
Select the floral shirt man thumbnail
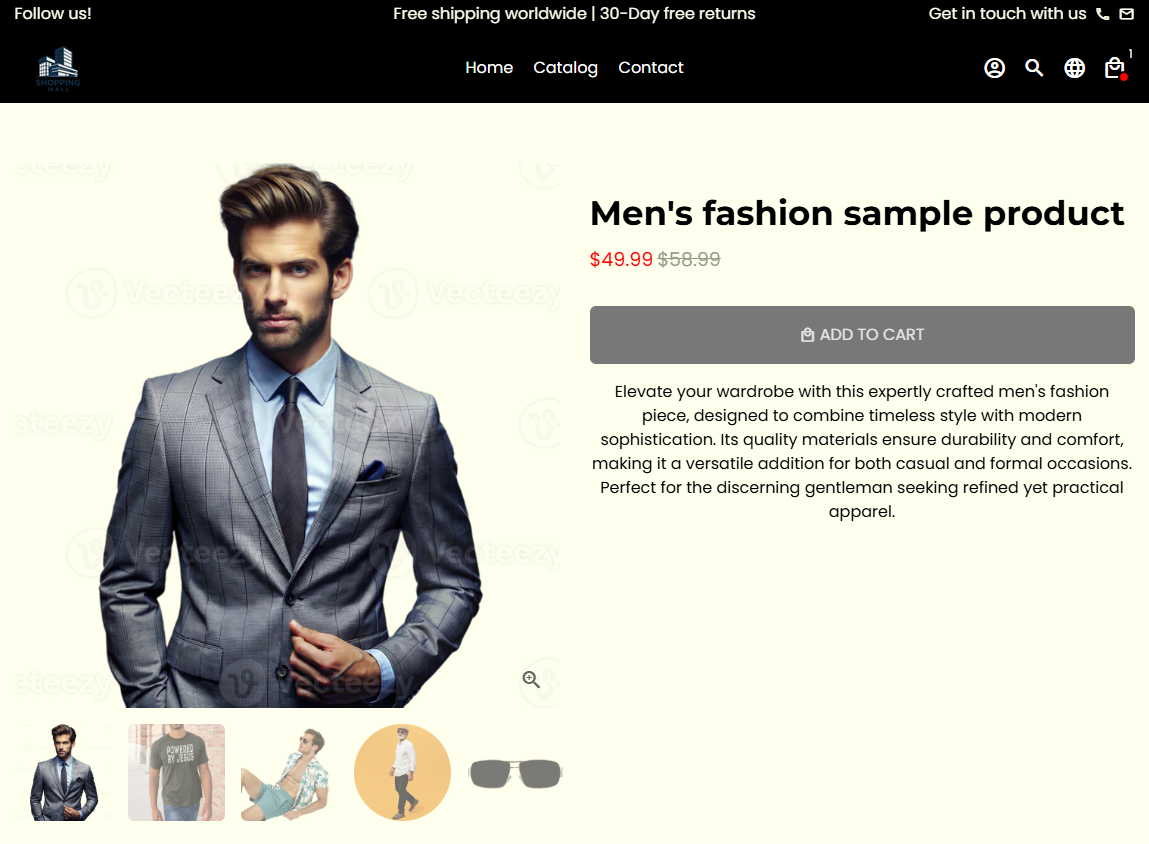(x=289, y=772)
